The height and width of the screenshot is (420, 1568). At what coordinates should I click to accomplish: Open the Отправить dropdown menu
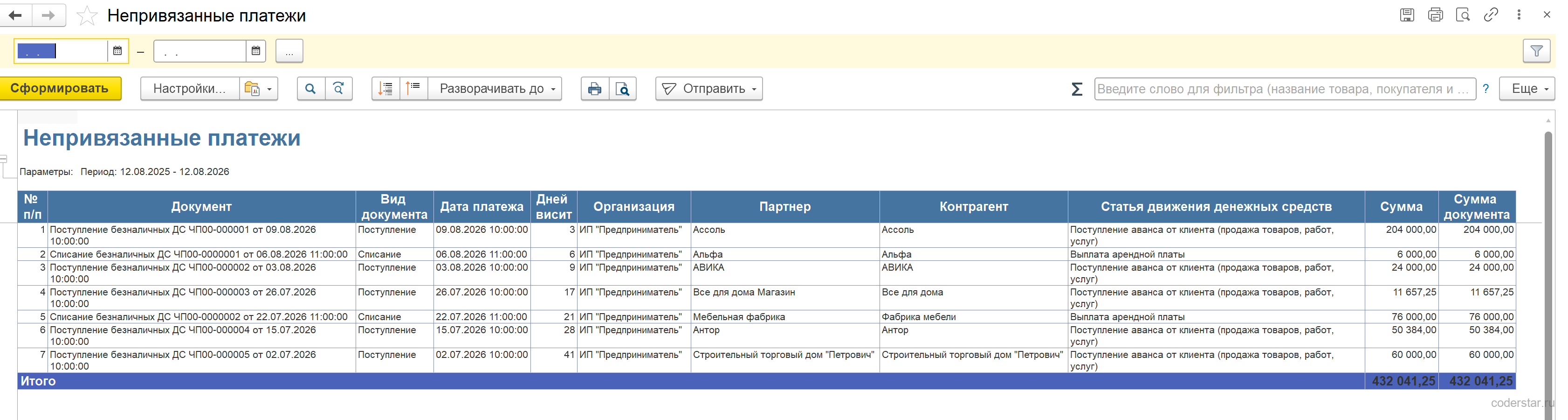[709, 89]
